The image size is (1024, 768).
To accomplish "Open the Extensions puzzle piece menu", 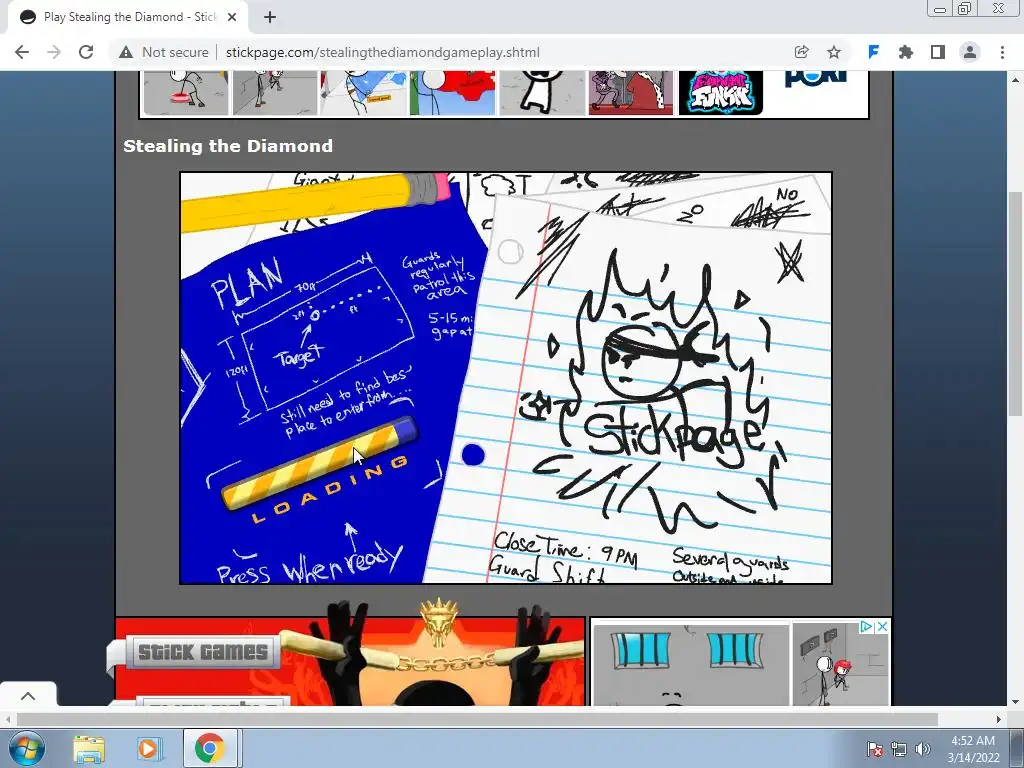I will coord(906,52).
